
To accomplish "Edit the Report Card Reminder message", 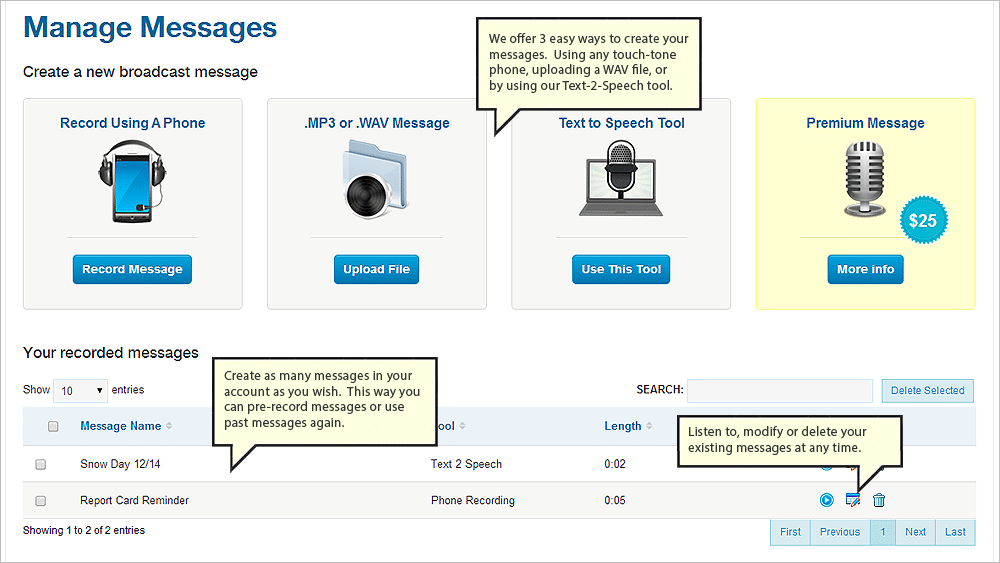I will point(853,500).
